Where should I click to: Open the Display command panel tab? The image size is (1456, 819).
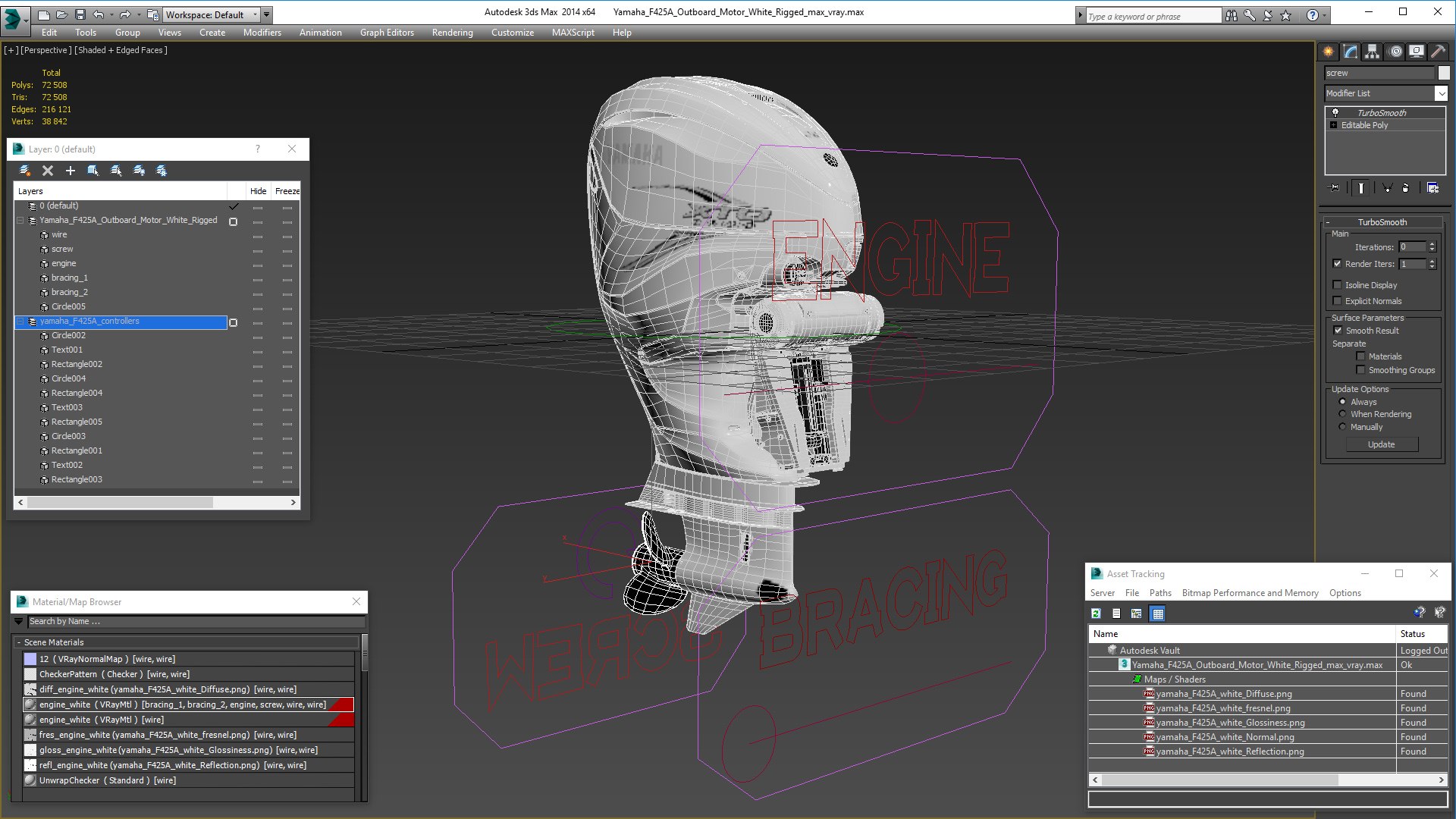[x=1417, y=52]
